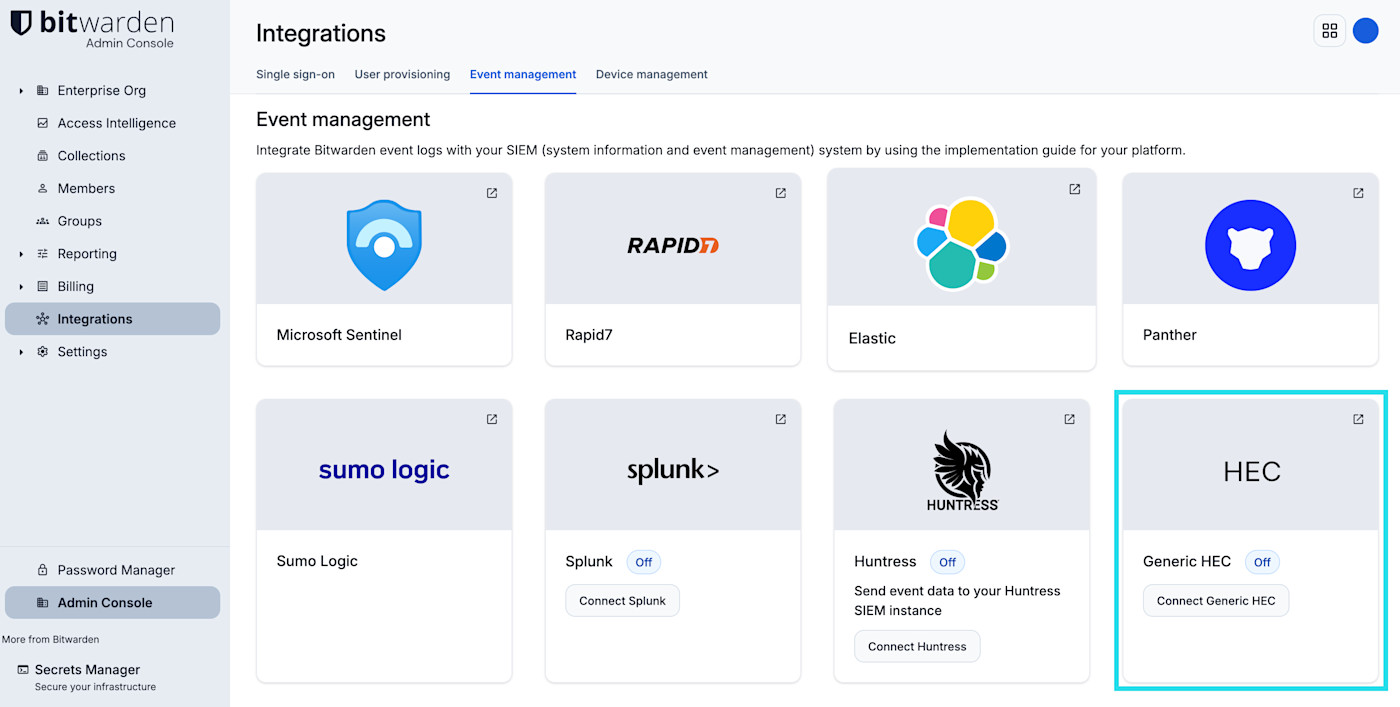The image size is (1400, 707).
Task: Click the Huntress logo image
Action: coord(962,471)
